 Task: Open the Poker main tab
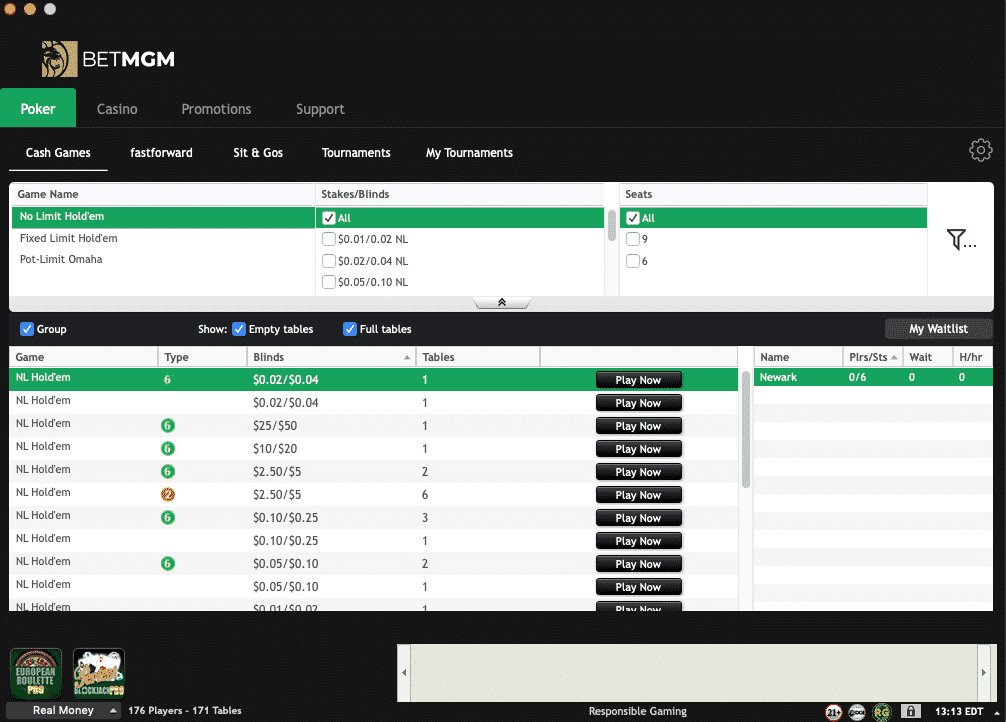pos(38,108)
